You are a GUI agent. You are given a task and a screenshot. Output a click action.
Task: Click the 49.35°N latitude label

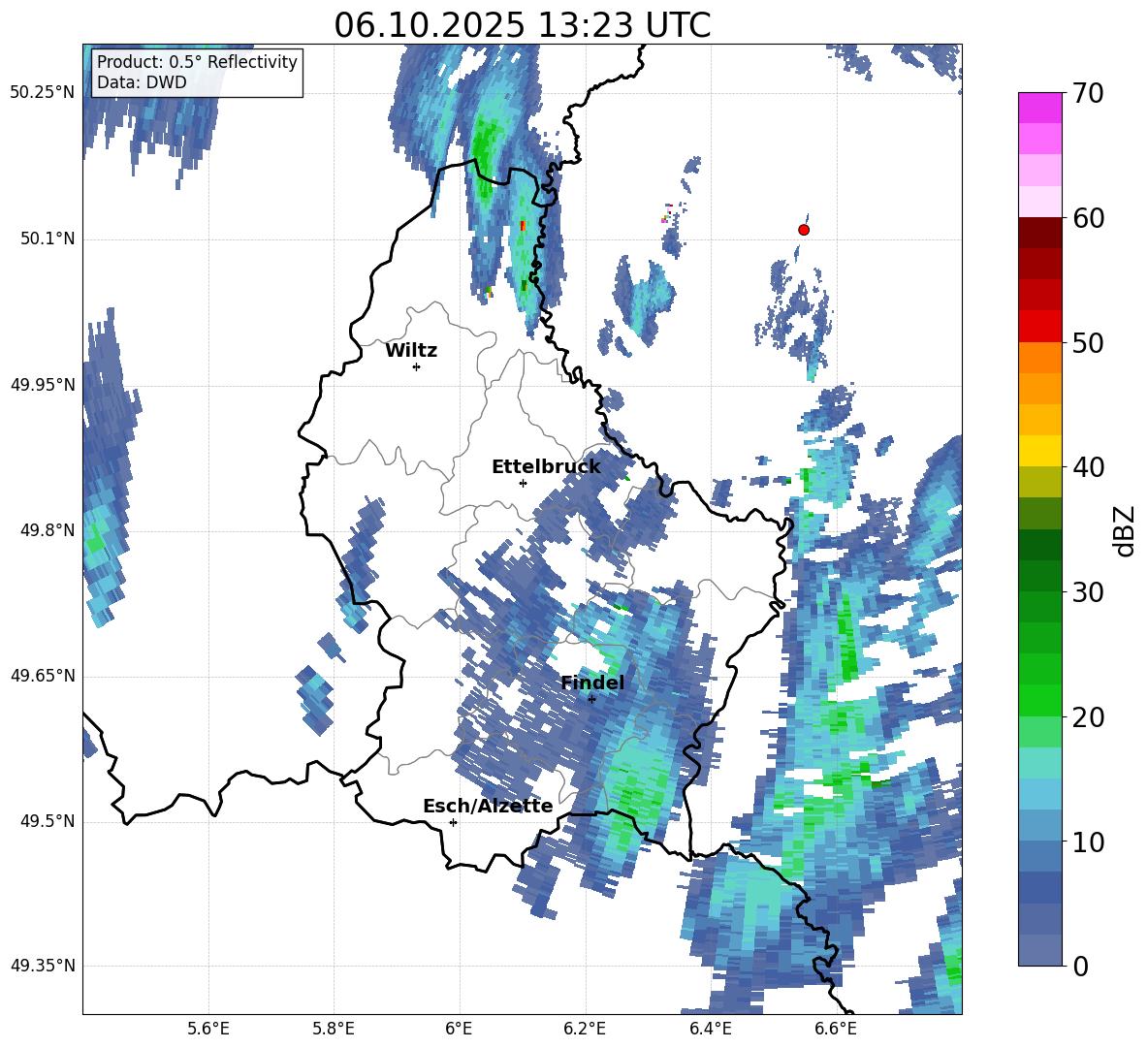tap(43, 966)
